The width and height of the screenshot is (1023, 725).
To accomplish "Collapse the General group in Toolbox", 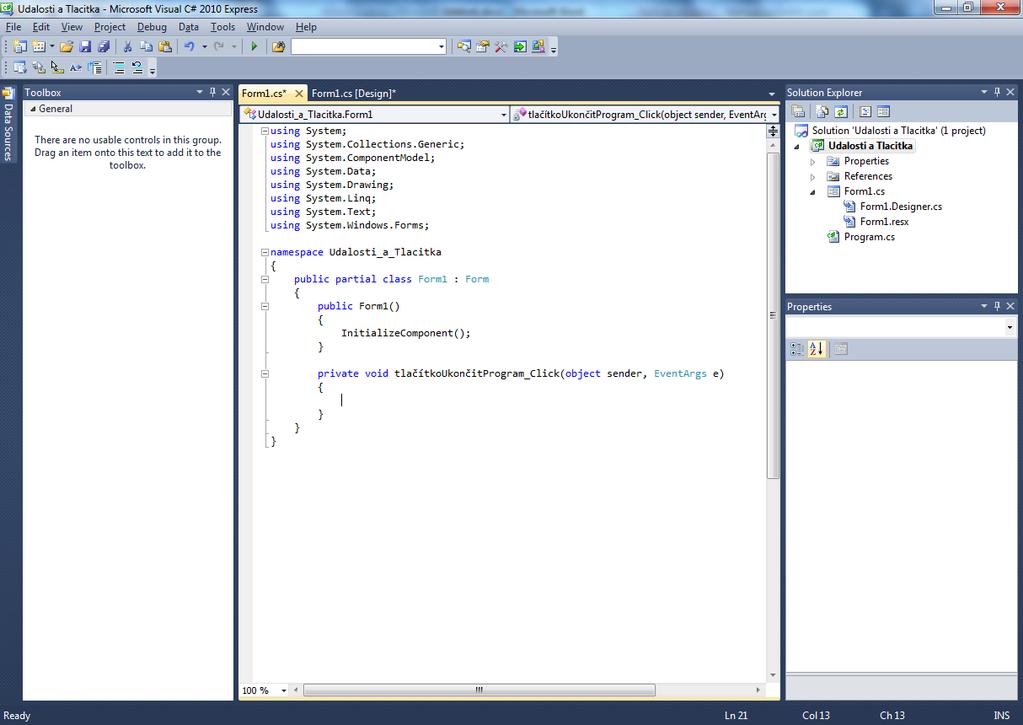I will click(33, 109).
